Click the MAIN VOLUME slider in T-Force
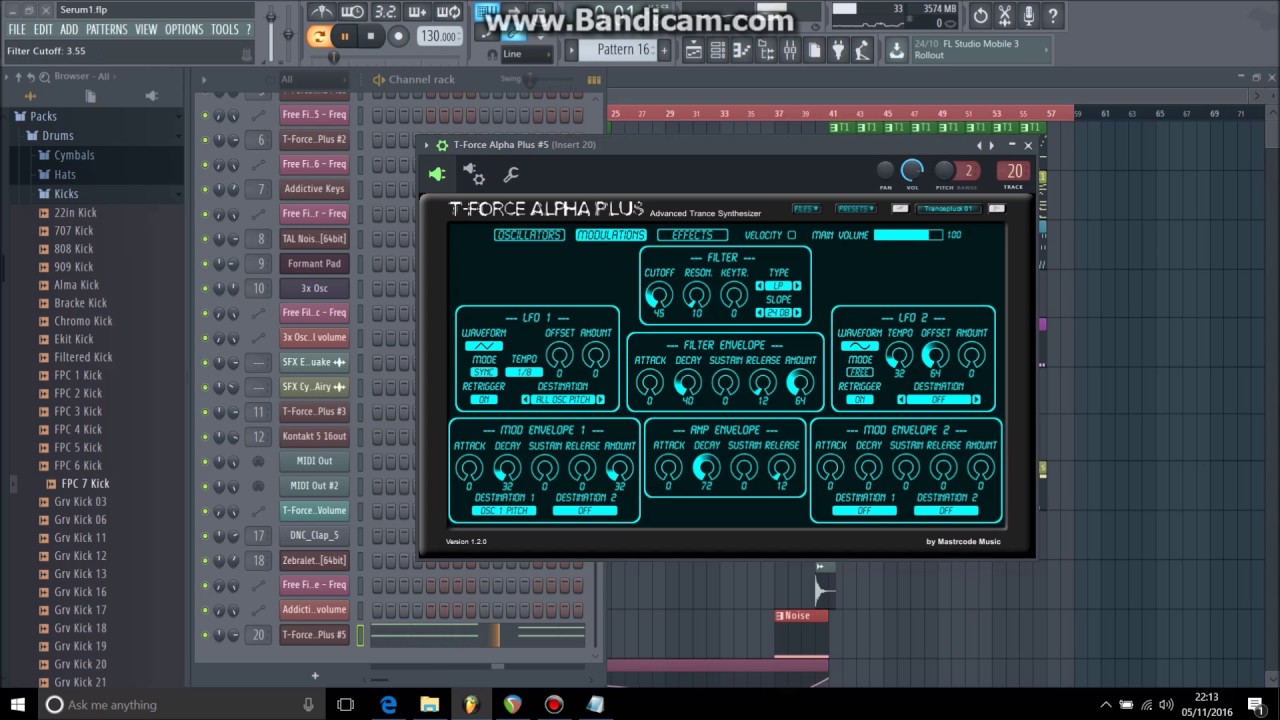The height and width of the screenshot is (720, 1280). pos(908,235)
